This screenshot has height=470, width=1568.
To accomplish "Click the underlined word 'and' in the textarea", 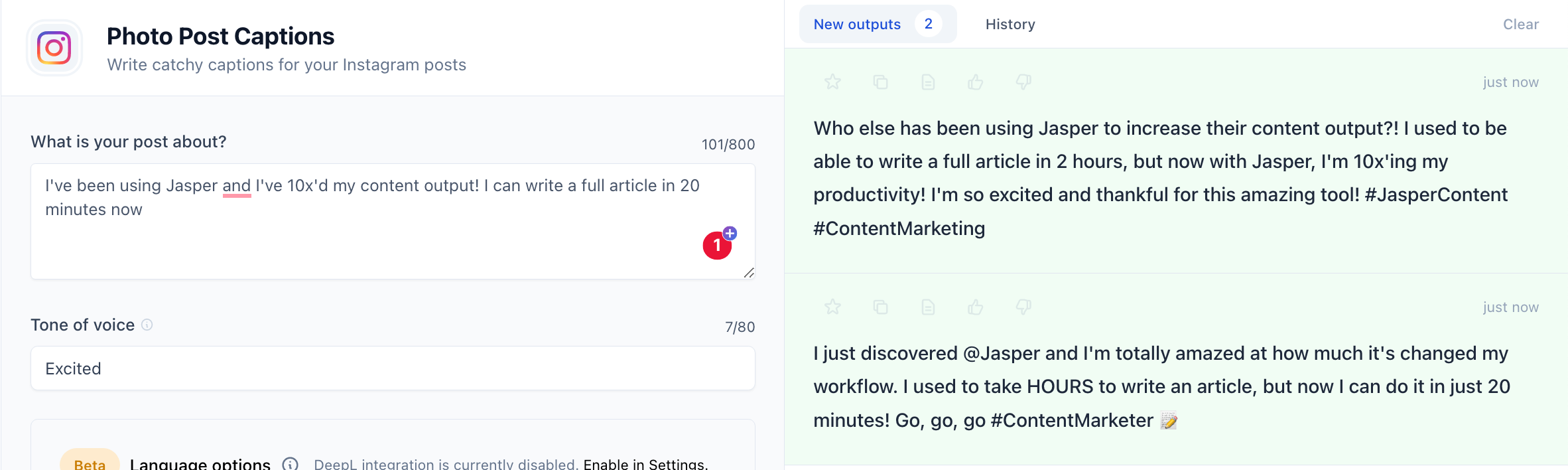I will (236, 186).
